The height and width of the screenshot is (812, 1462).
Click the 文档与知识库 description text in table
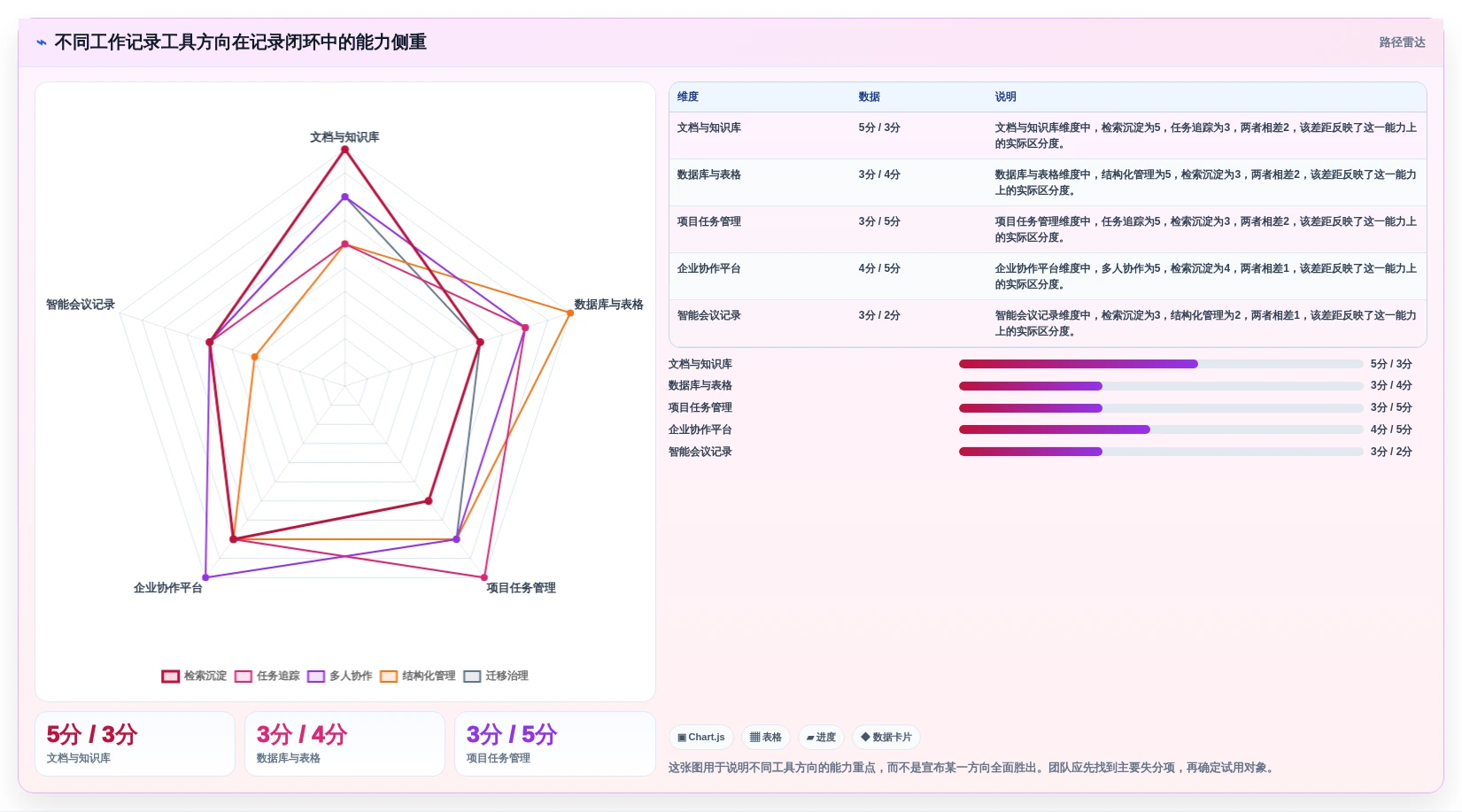click(x=1205, y=135)
